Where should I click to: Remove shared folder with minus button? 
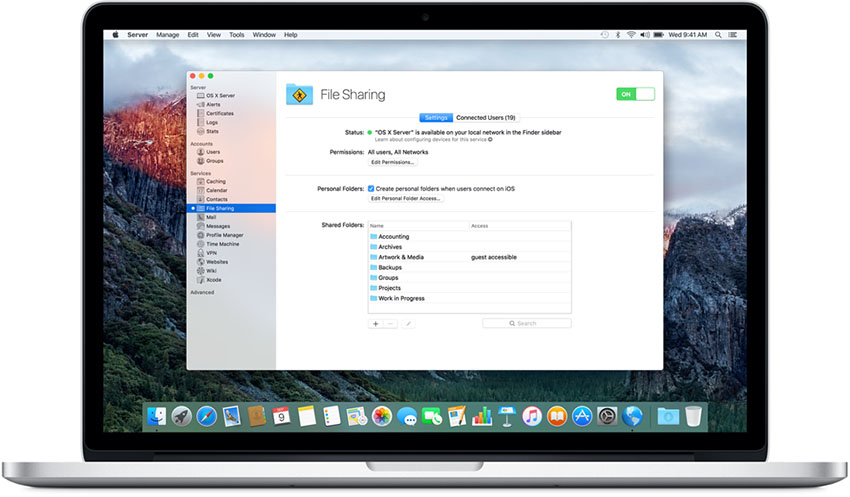click(390, 324)
